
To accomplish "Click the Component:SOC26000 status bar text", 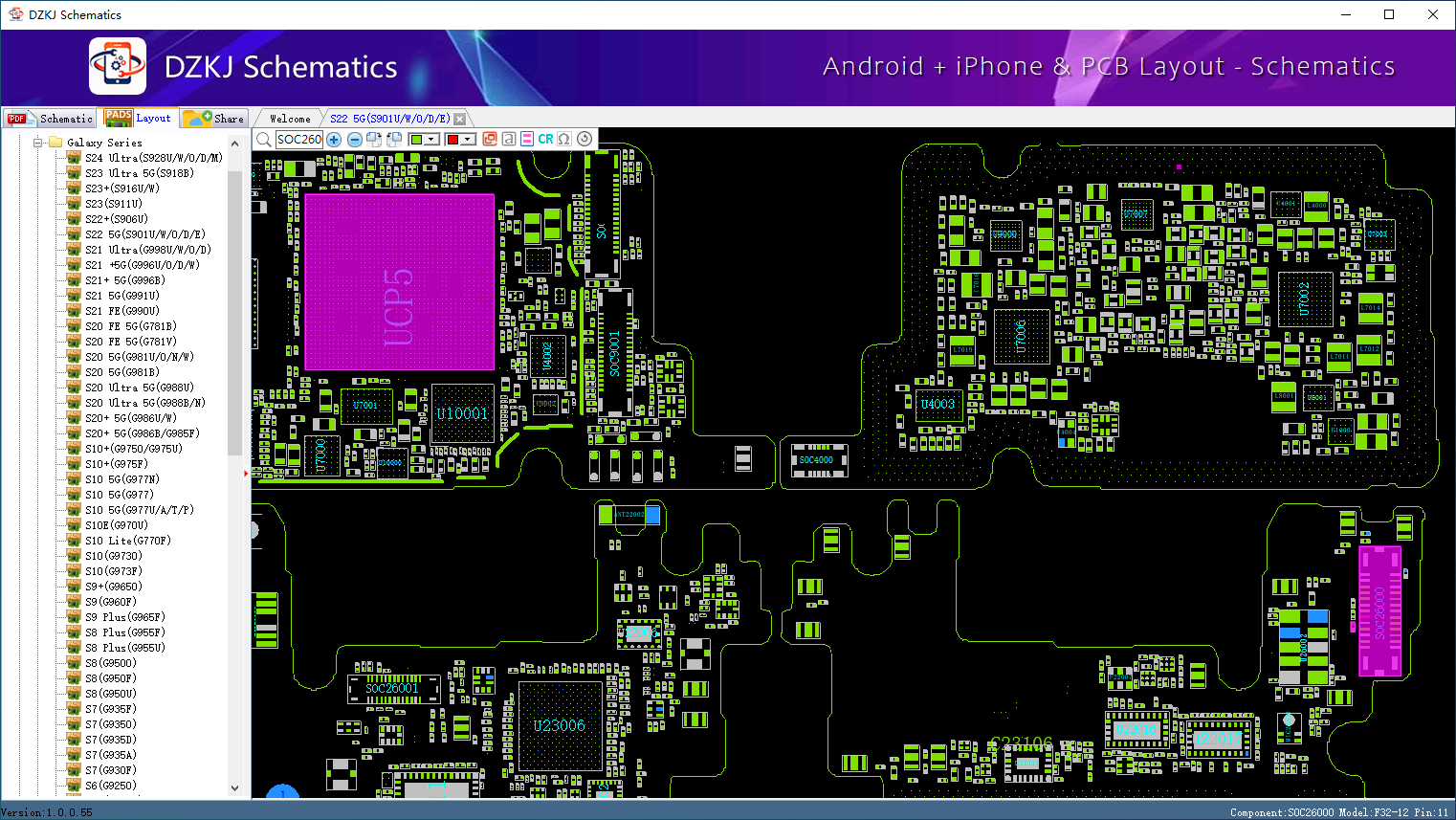I will click(1282, 812).
